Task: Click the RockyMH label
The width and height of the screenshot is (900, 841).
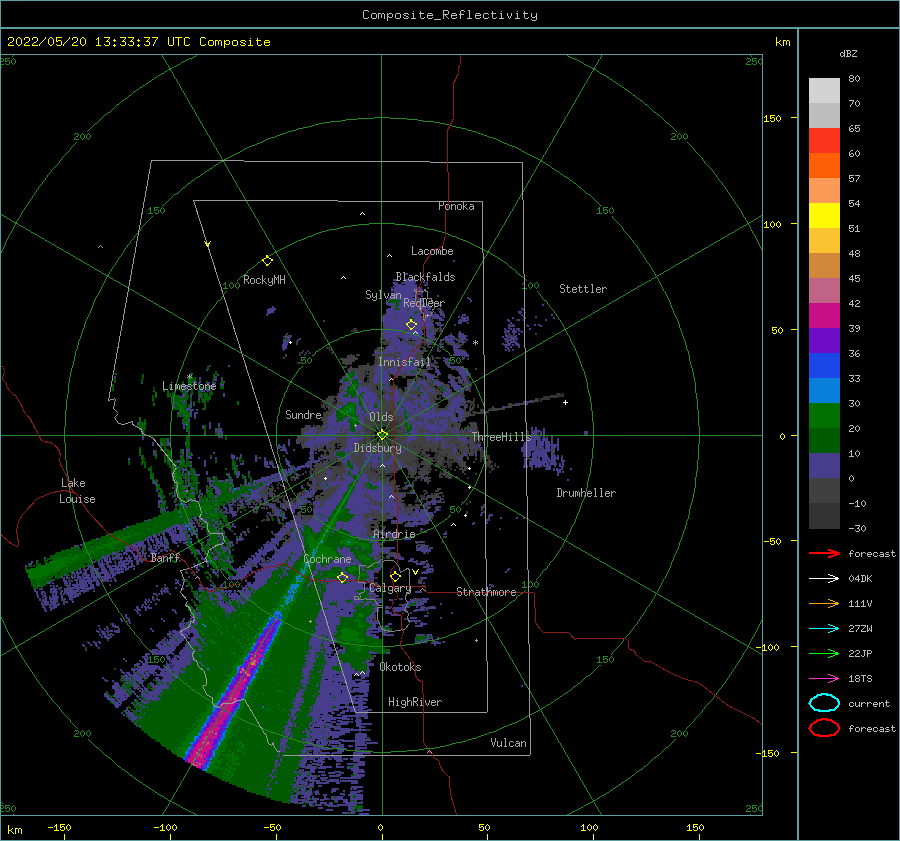Action: [264, 280]
